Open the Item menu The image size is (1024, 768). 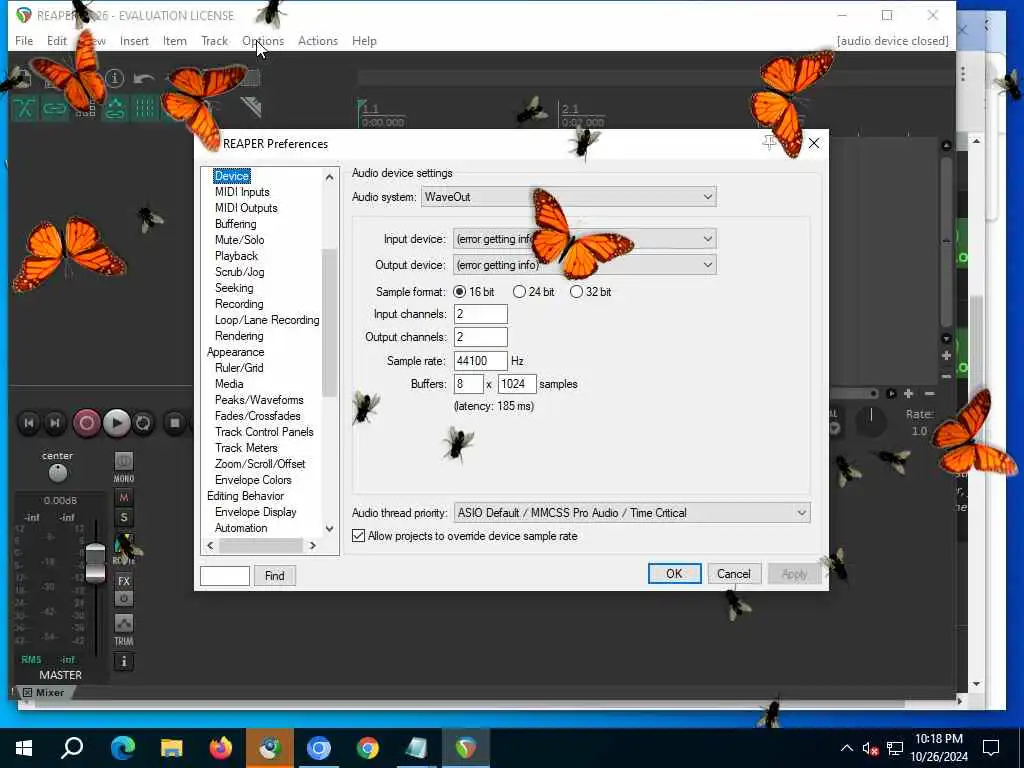point(174,40)
